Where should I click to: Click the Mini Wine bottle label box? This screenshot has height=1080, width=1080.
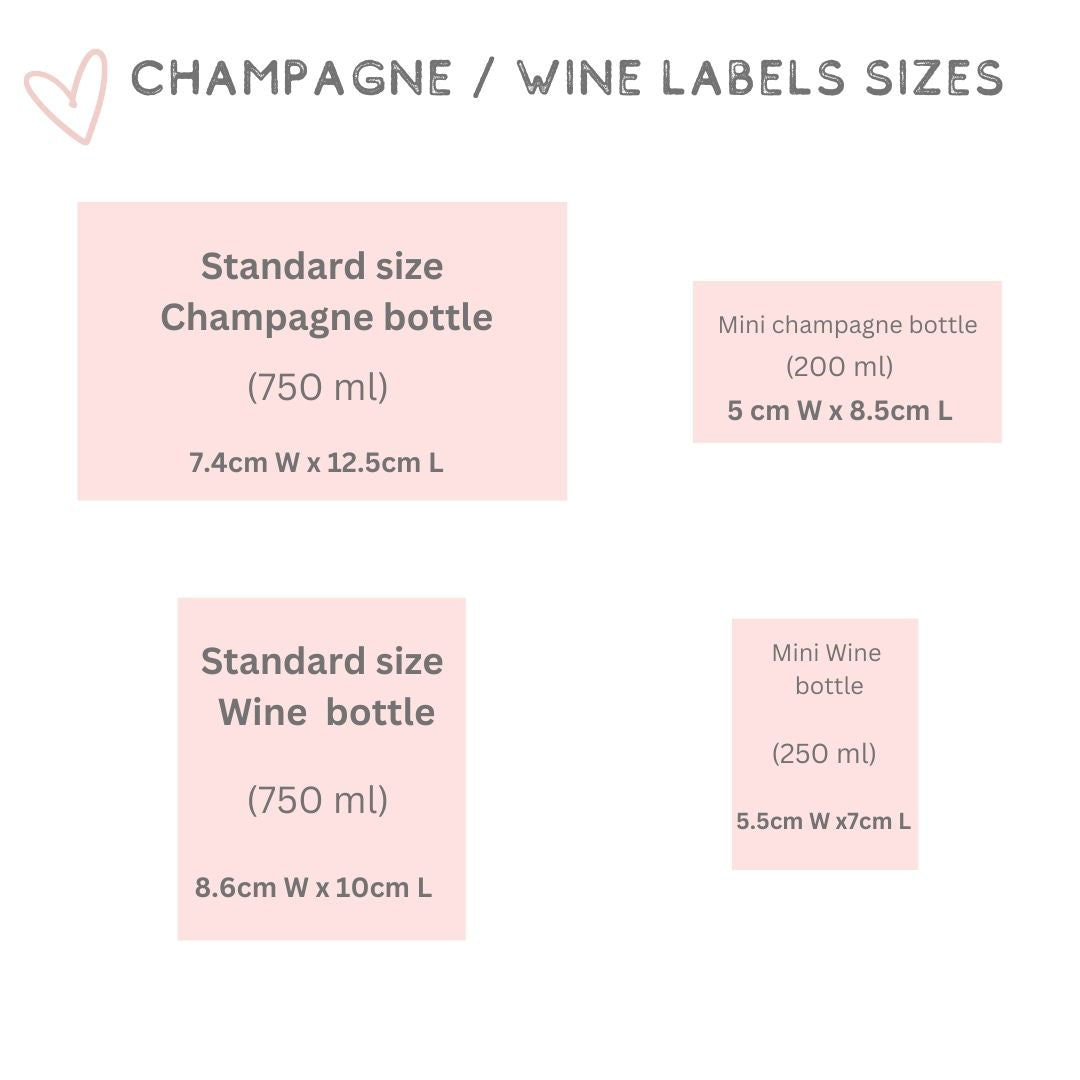tap(824, 744)
